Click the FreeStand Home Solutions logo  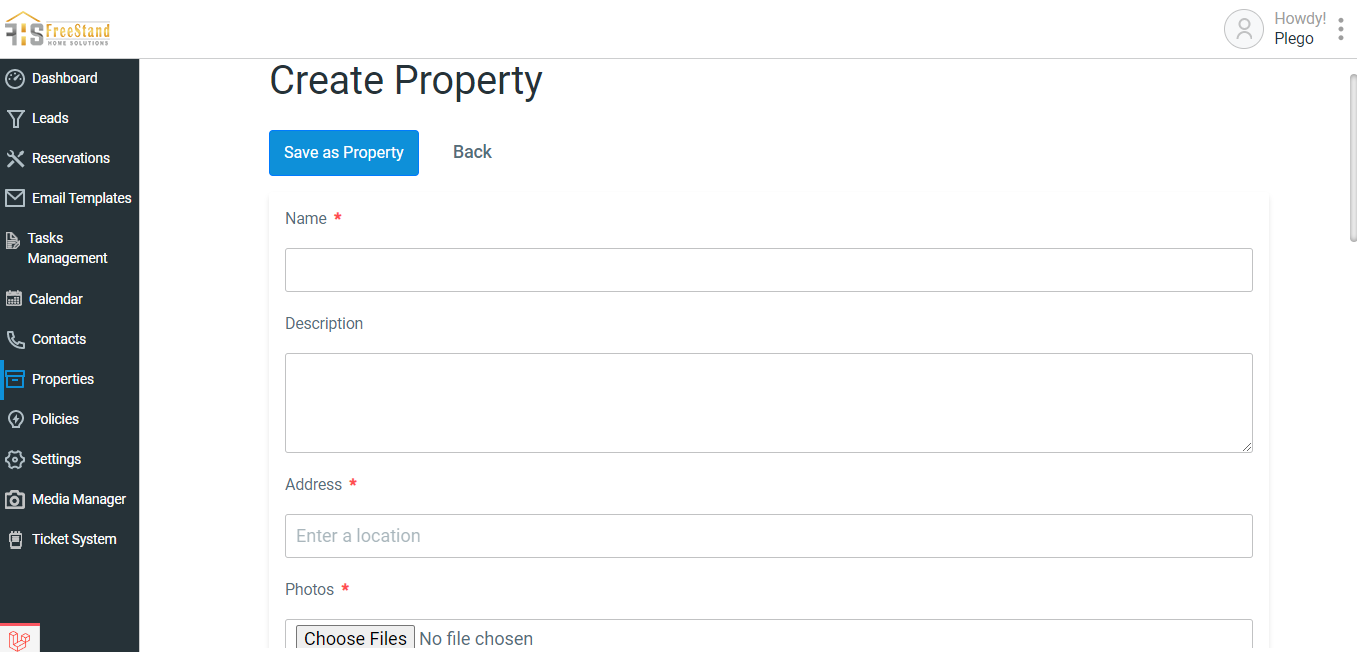click(x=58, y=29)
